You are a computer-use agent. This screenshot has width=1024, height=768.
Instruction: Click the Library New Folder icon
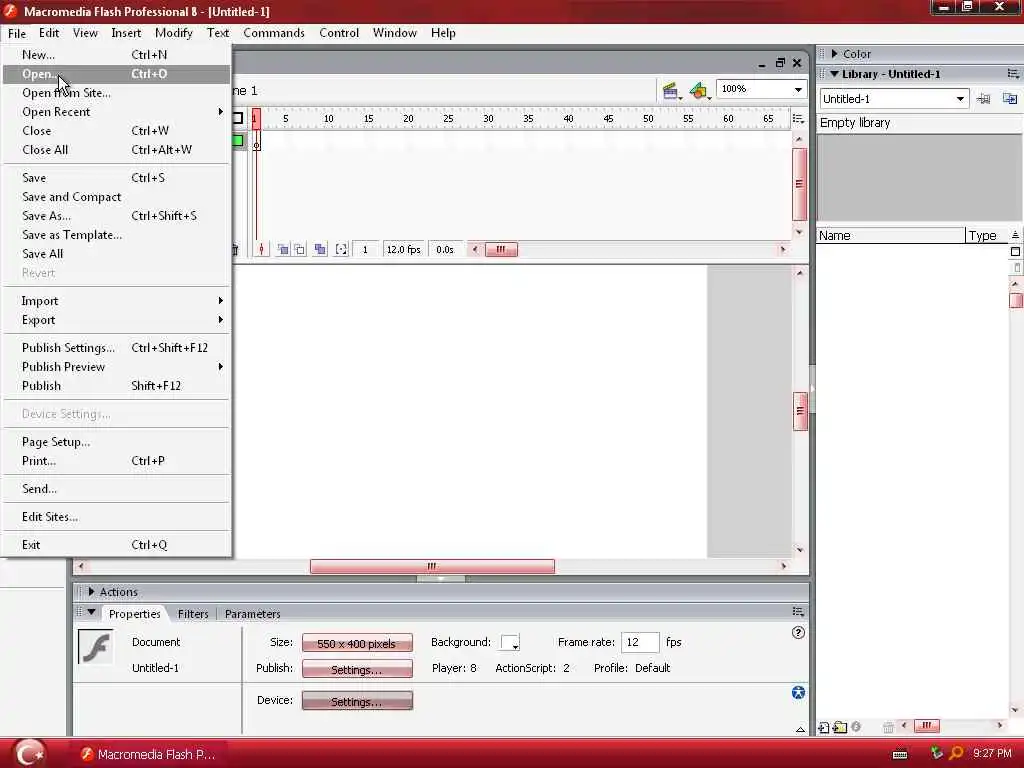tap(840, 727)
